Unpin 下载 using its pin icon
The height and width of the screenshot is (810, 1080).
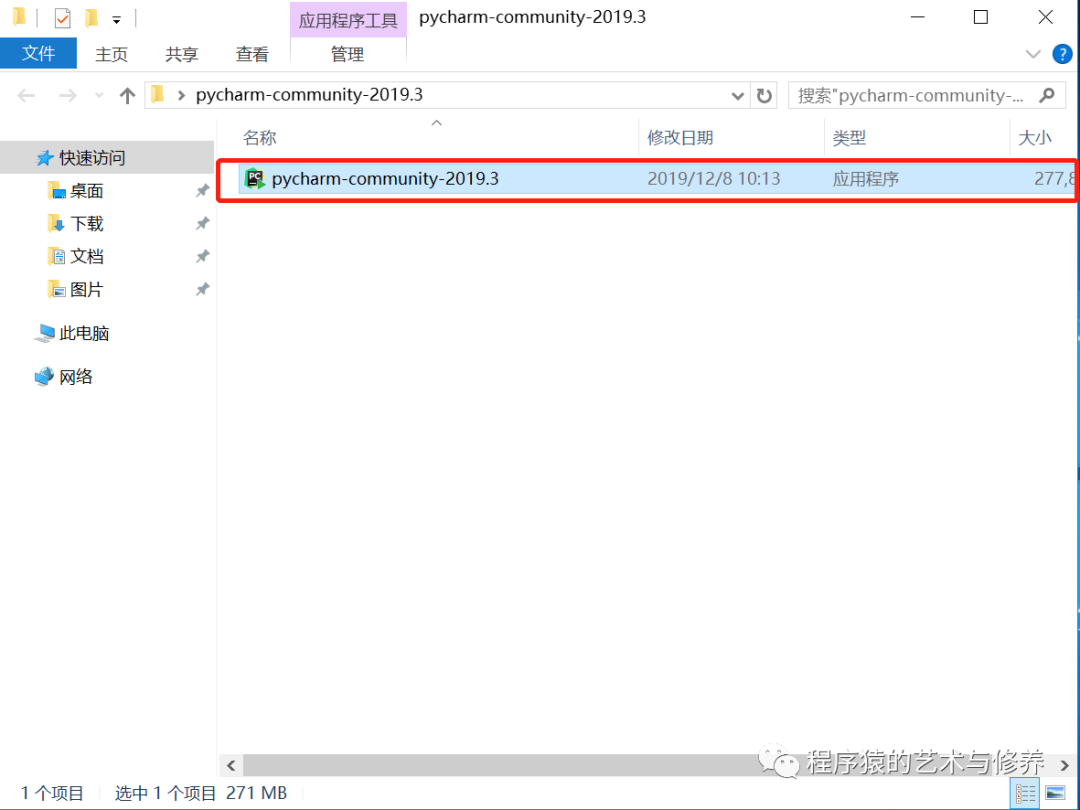(202, 223)
